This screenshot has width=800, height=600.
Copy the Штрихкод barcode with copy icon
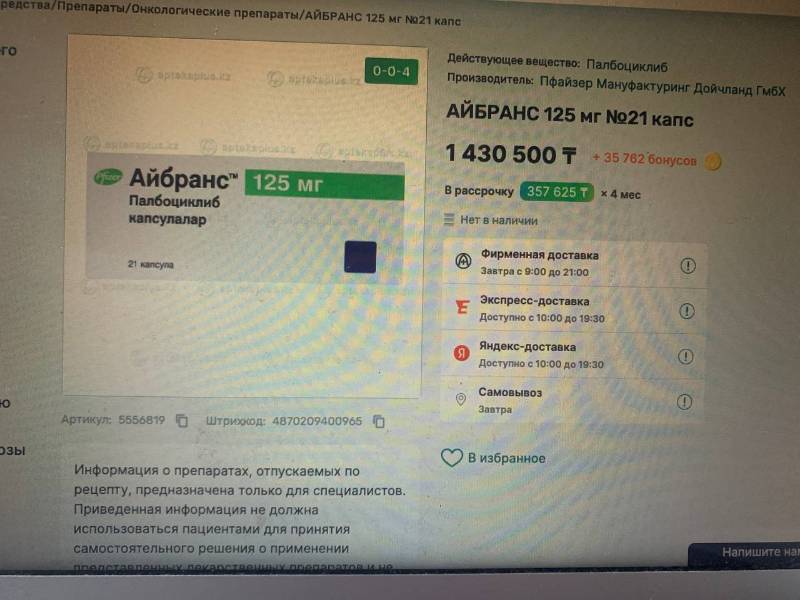point(379,421)
